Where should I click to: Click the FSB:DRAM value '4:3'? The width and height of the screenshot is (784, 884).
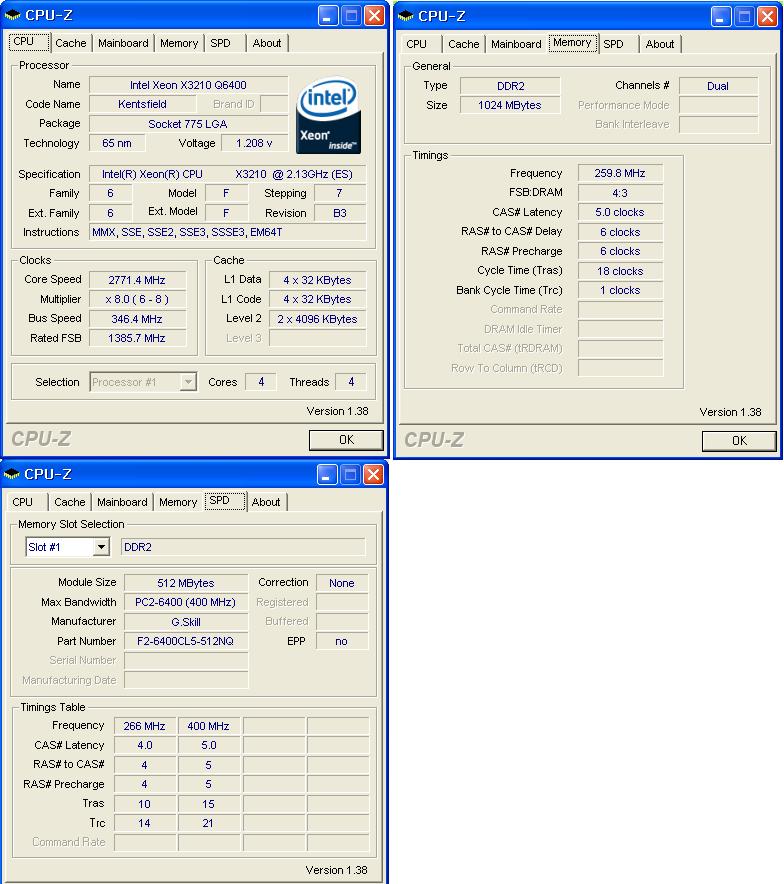(x=620, y=193)
